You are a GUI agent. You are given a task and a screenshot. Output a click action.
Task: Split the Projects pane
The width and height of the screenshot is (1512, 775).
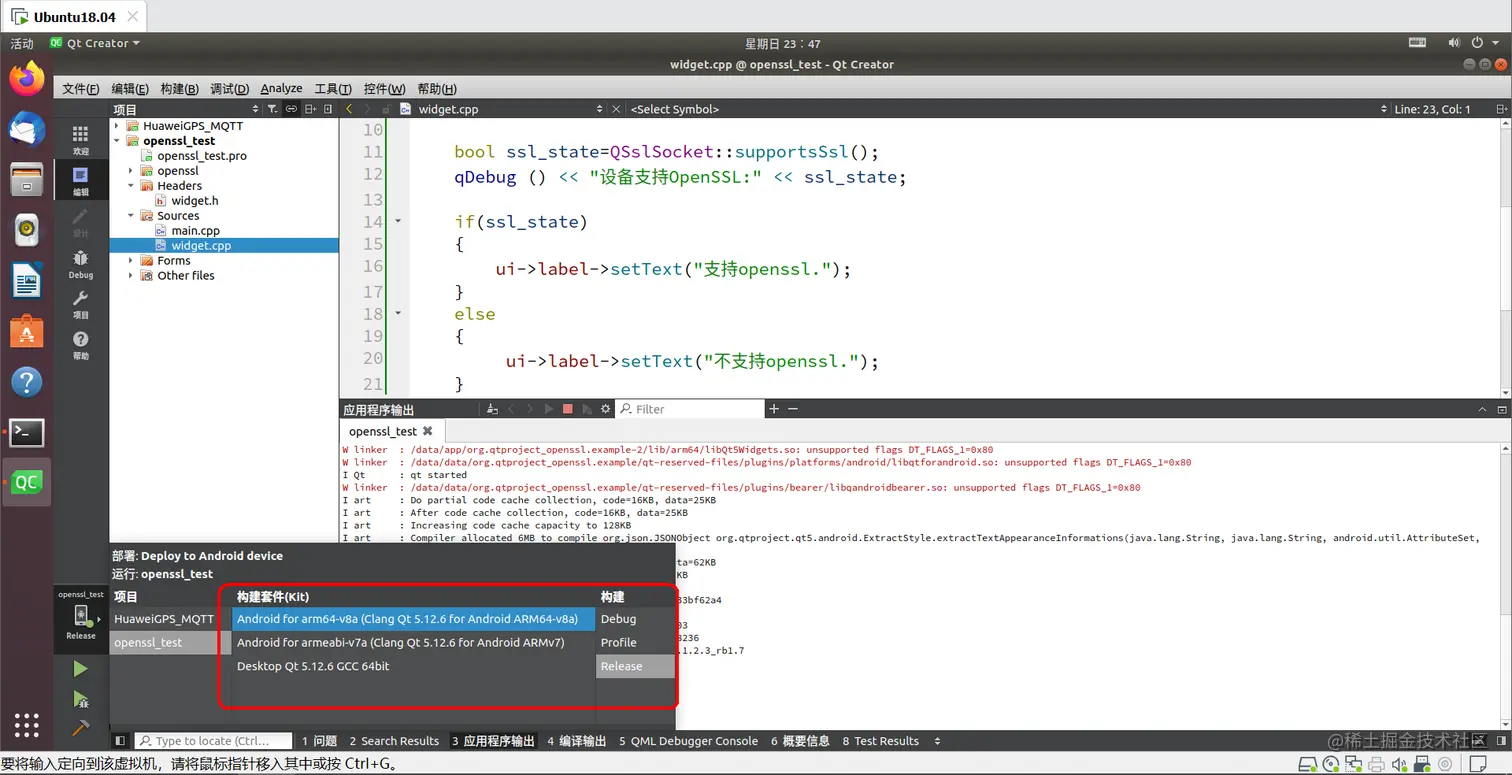click(311, 109)
